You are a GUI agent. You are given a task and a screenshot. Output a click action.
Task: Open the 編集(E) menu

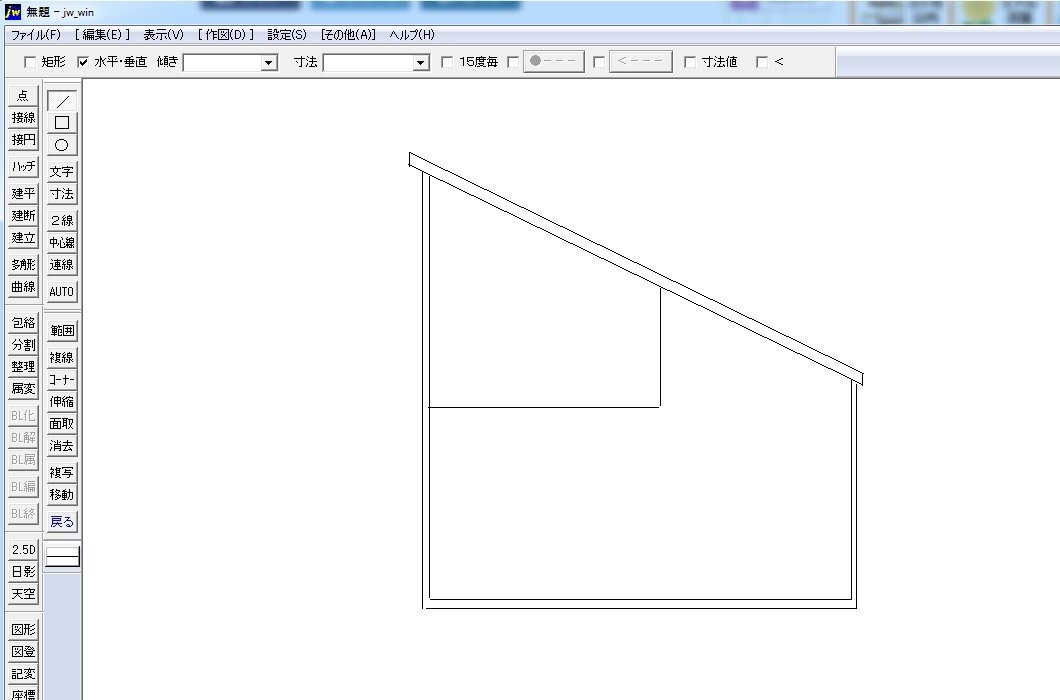tap(102, 34)
